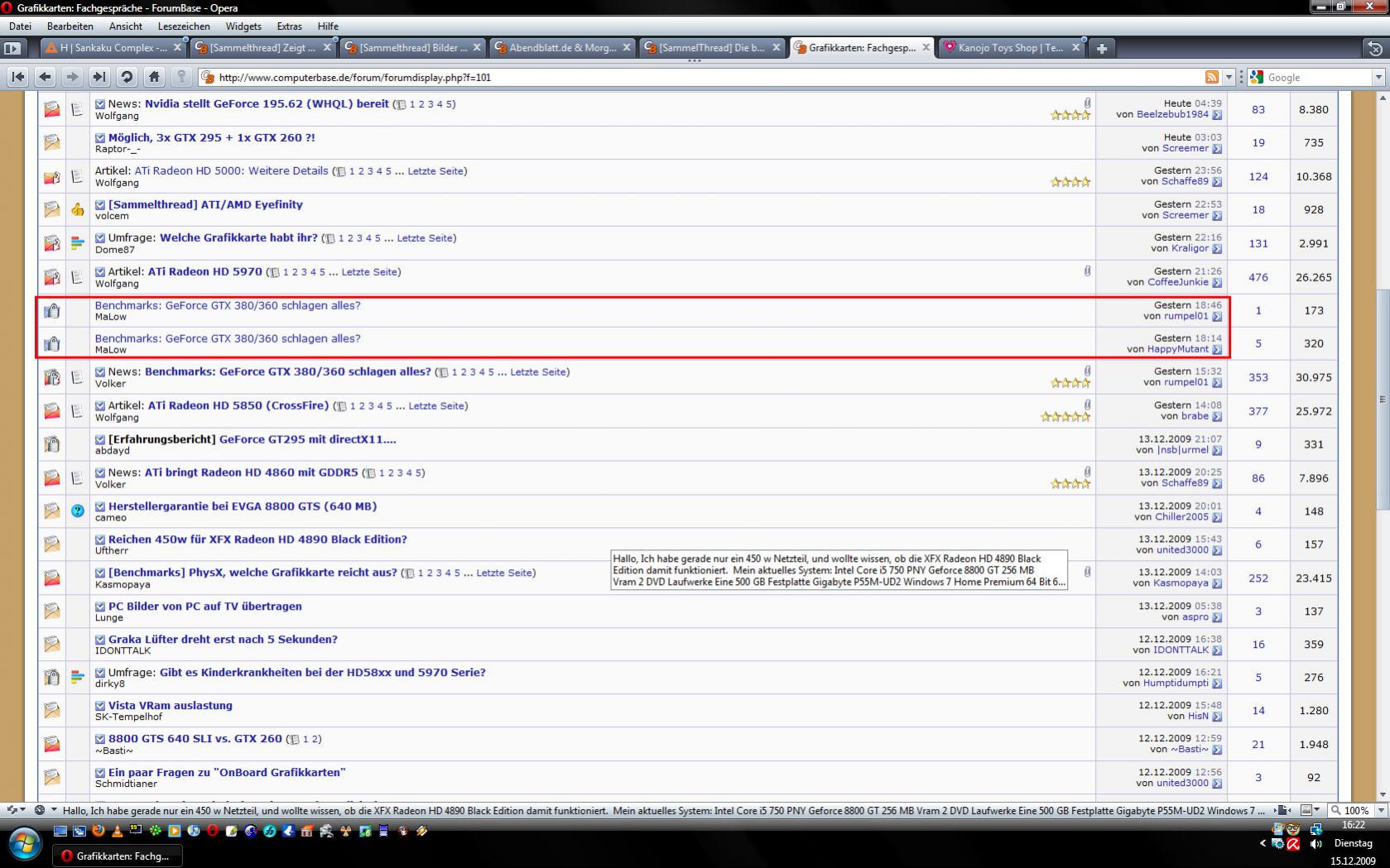Click the poll icon on Welche Grafikkarte row

[x=77, y=243]
